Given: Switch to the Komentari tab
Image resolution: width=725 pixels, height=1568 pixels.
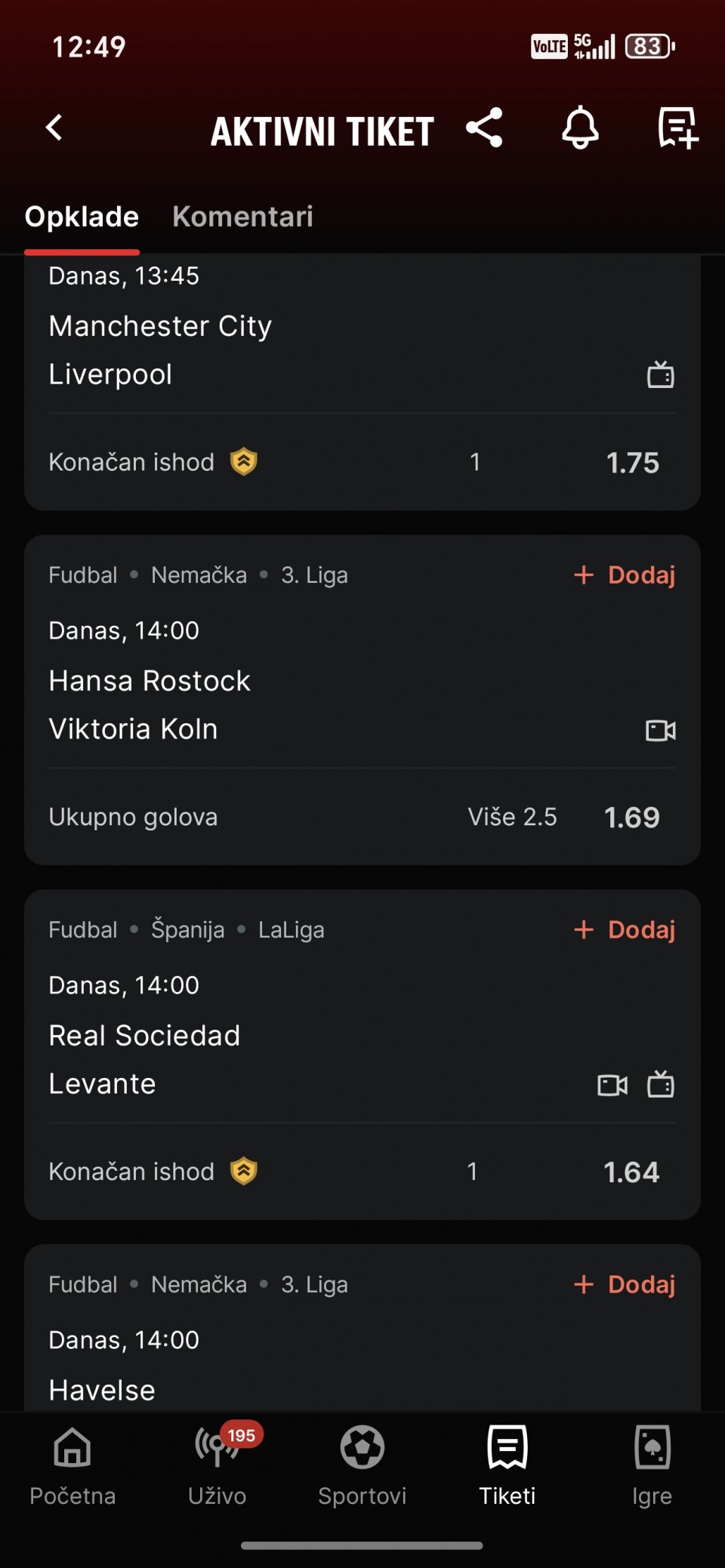Looking at the screenshot, I should [242, 217].
